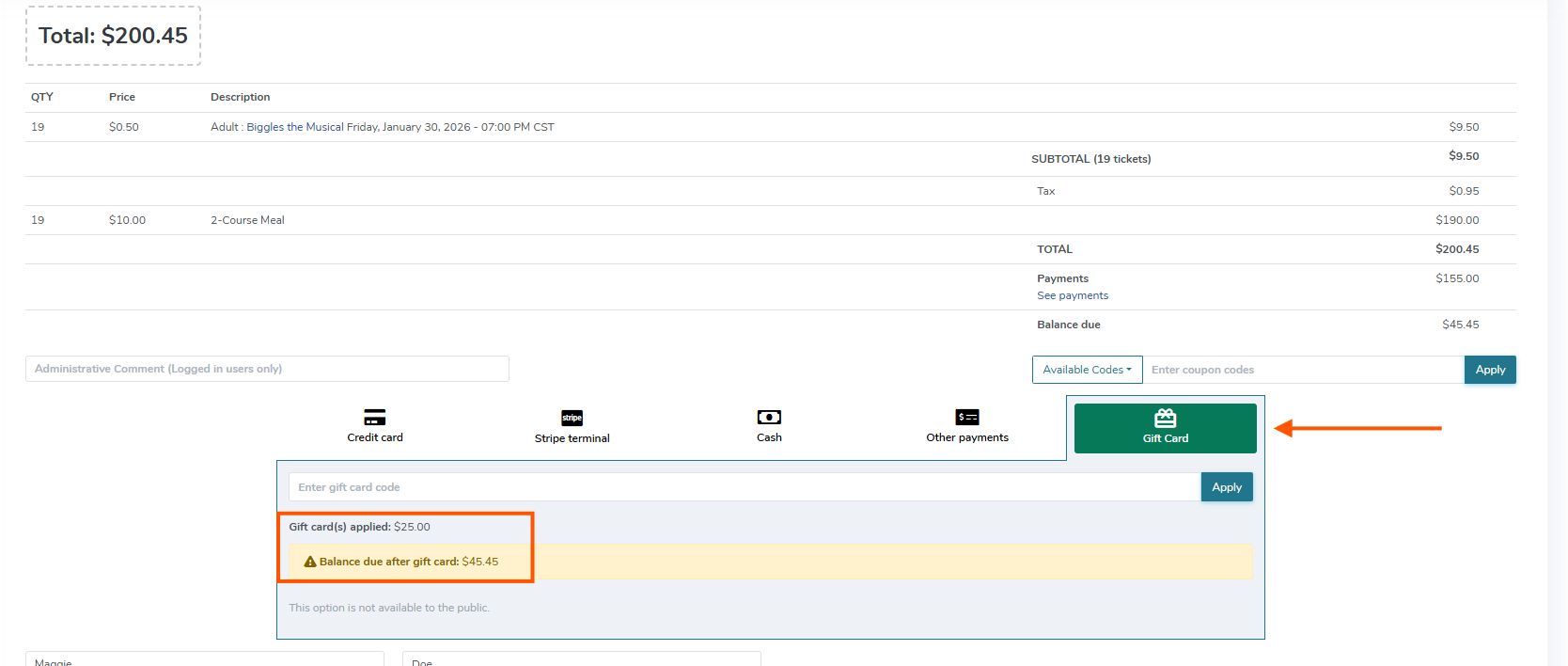Click the $0.50 ticket price cell

click(x=124, y=127)
